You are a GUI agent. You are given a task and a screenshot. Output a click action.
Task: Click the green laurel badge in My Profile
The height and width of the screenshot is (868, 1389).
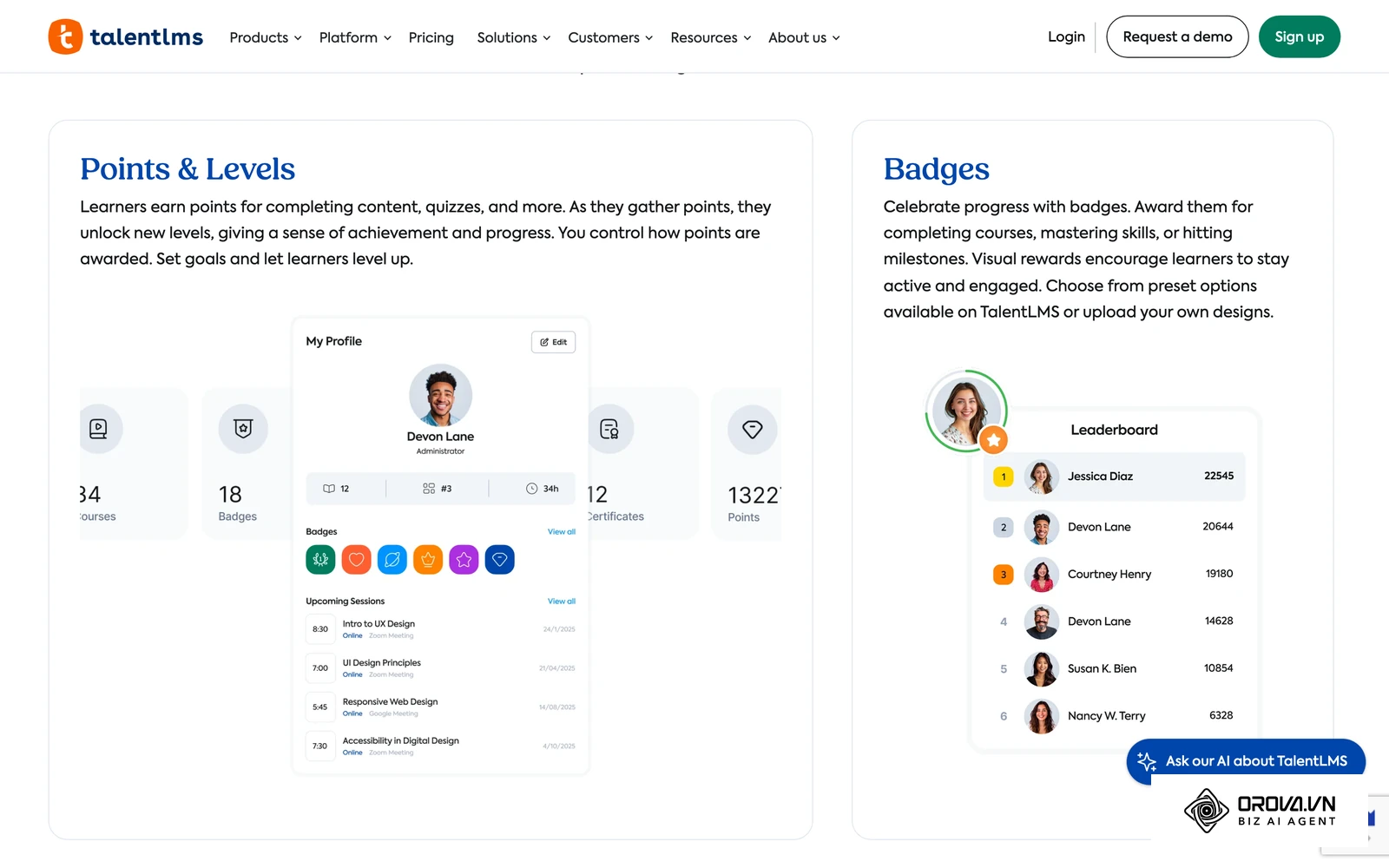(x=320, y=560)
